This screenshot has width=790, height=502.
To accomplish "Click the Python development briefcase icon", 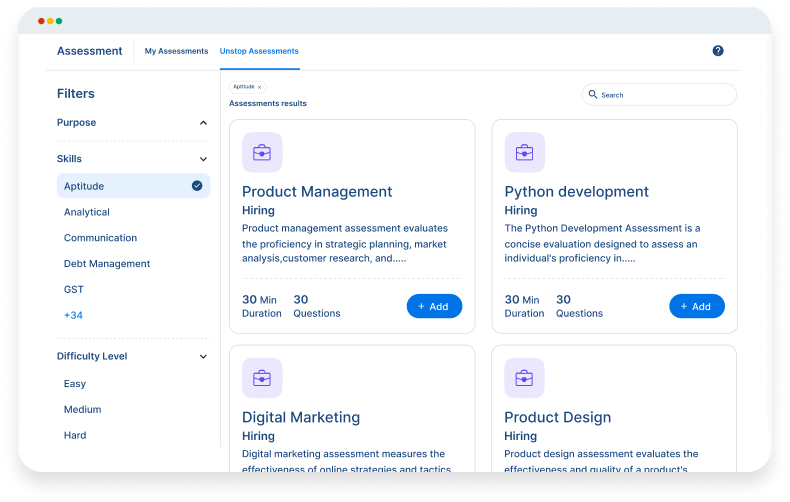I will 524,153.
